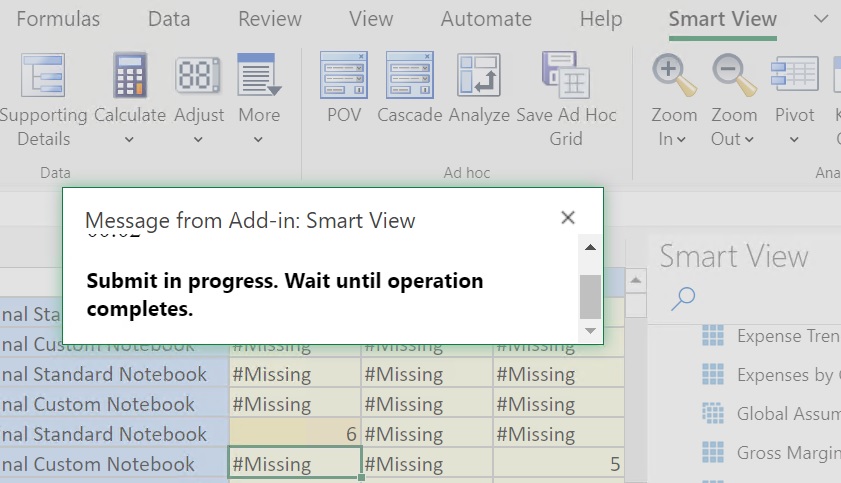Switch to the Formulas tab
Screen dimensions: 841x483
click(58, 19)
